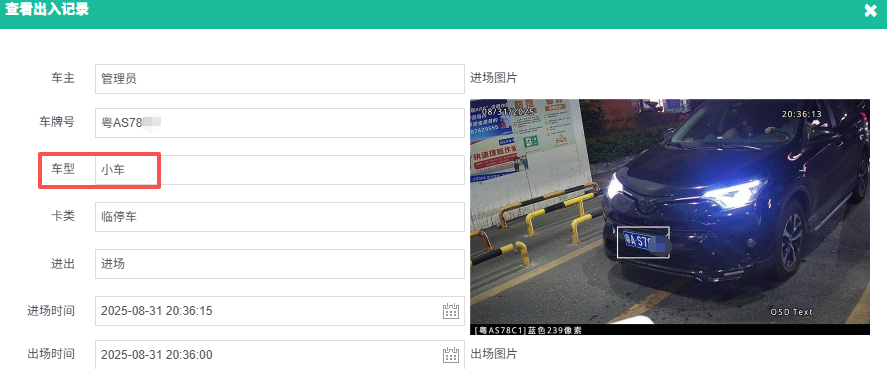Close the 查看出入记录 dialog with X
887x369 pixels.
(871, 11)
